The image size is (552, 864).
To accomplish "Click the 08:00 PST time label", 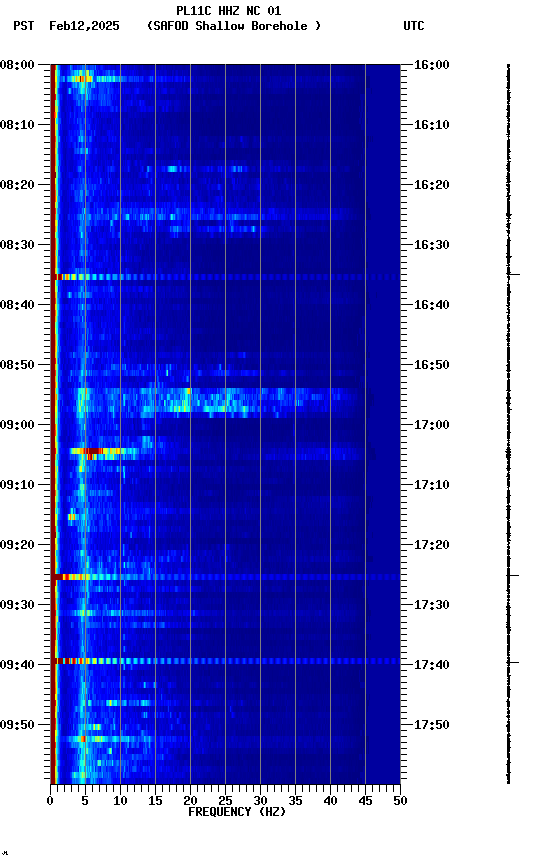I will (17, 65).
